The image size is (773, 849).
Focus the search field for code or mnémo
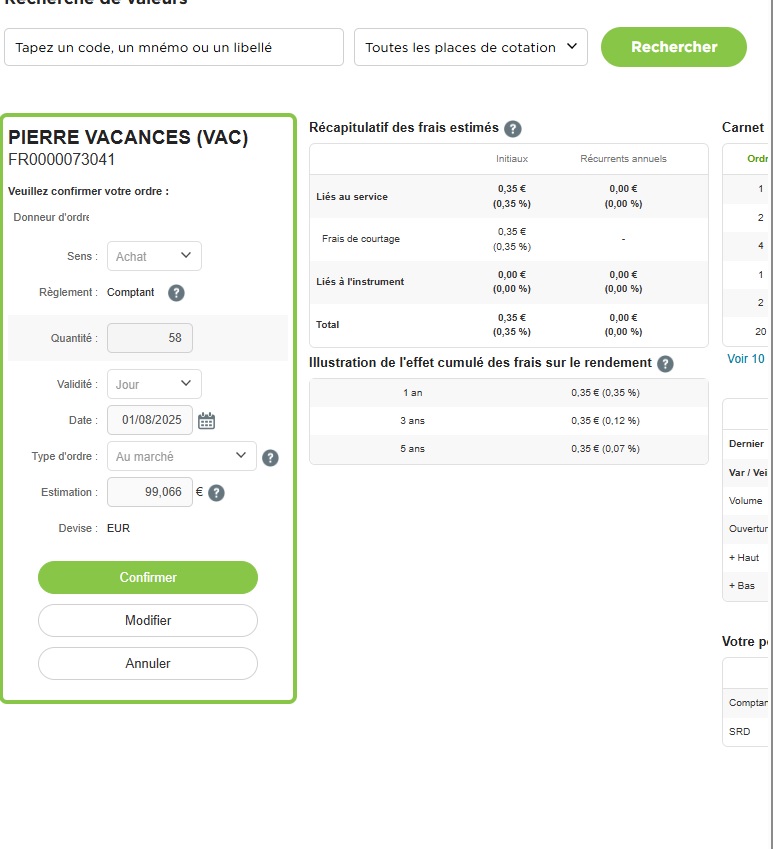[x=174, y=47]
